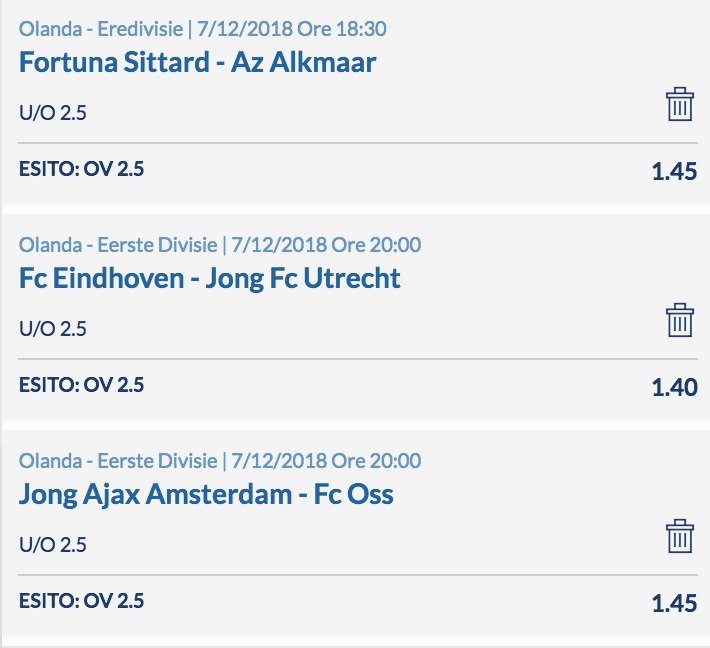
Task: Select the Olanda - Eredivisie 18:30 league label
Action: coord(202,29)
